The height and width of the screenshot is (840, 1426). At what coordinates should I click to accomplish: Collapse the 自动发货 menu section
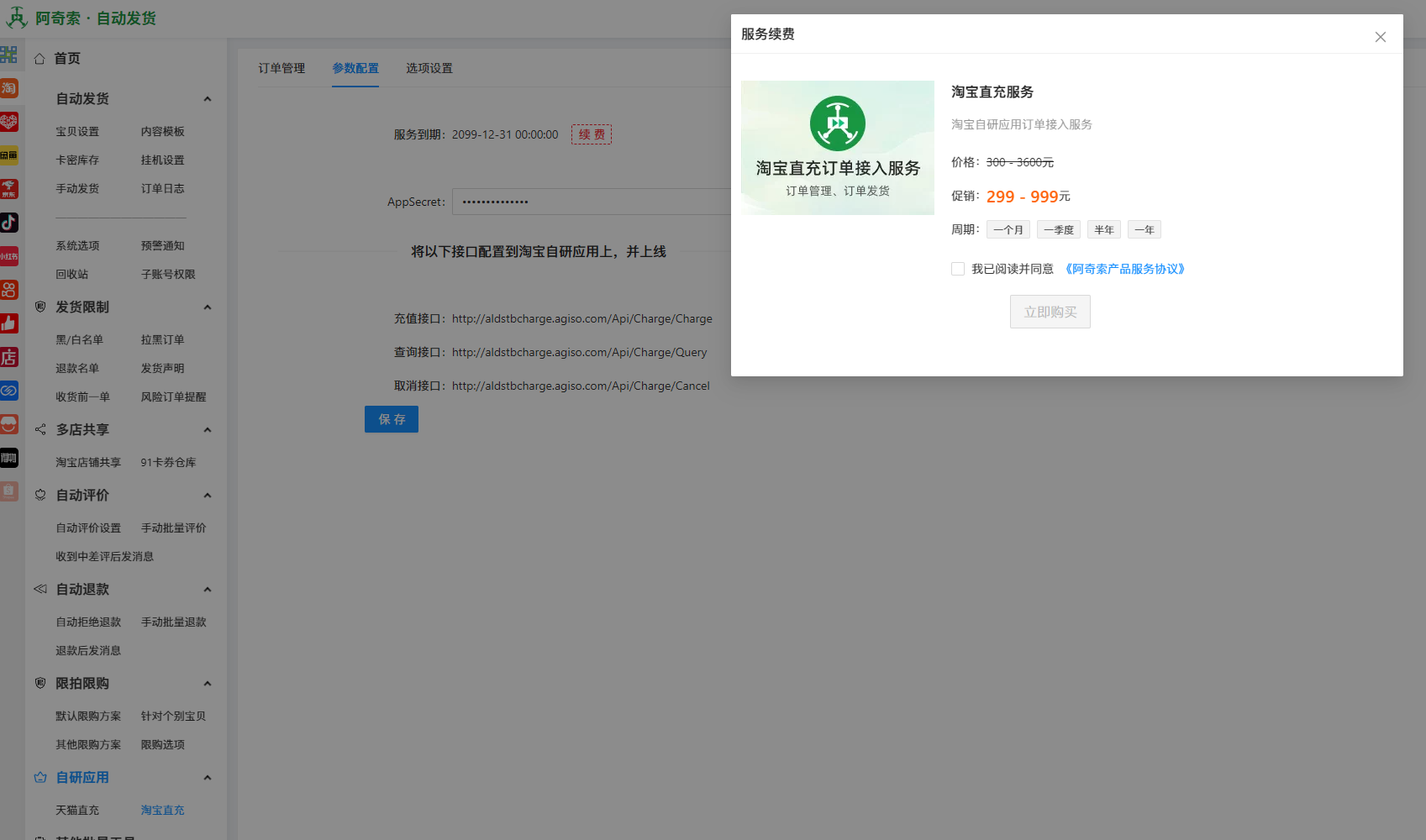(208, 99)
